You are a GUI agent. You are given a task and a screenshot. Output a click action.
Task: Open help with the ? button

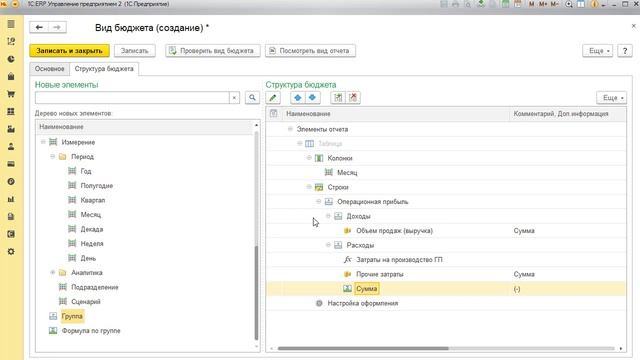point(624,51)
